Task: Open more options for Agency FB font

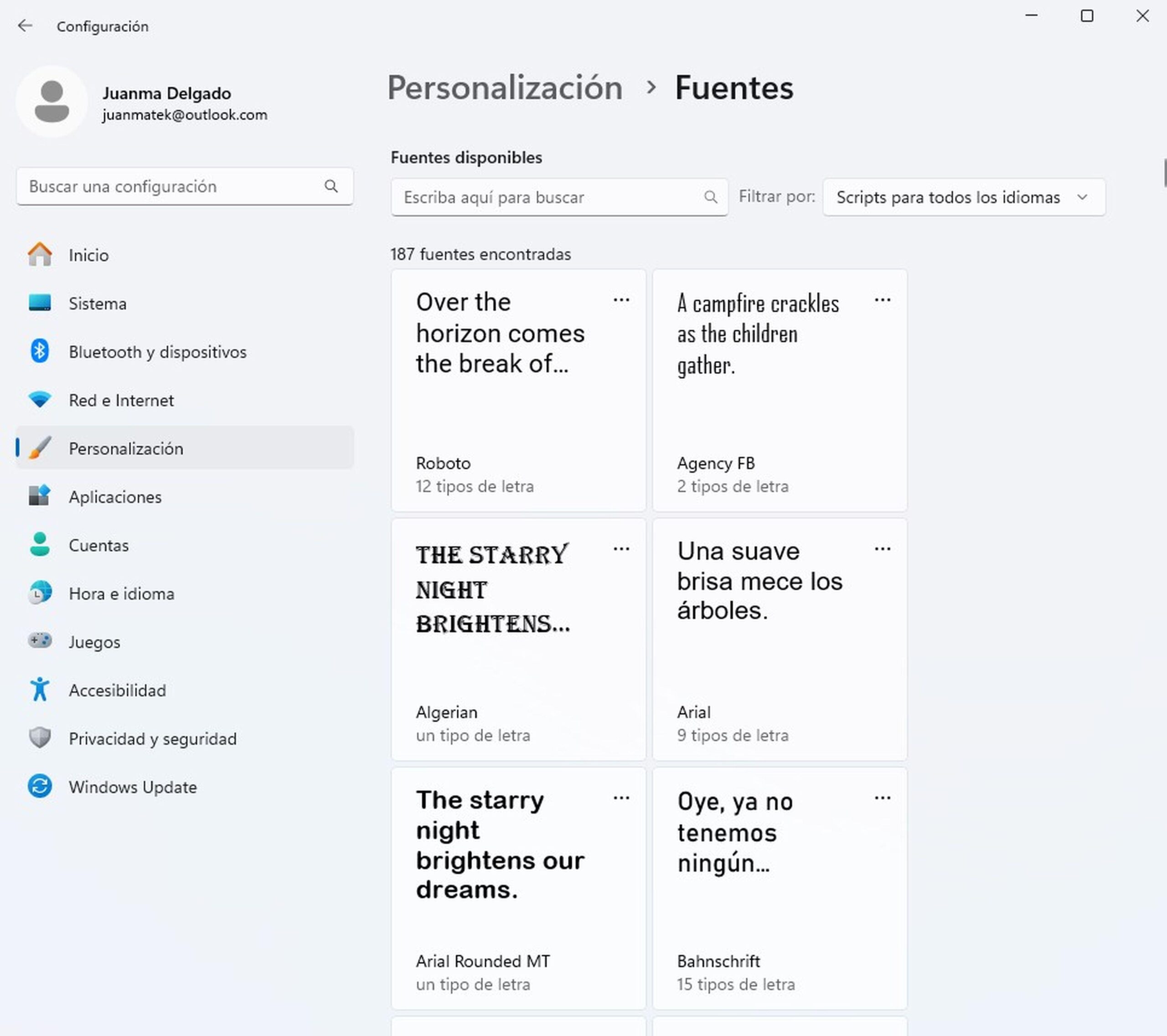Action: click(x=883, y=299)
